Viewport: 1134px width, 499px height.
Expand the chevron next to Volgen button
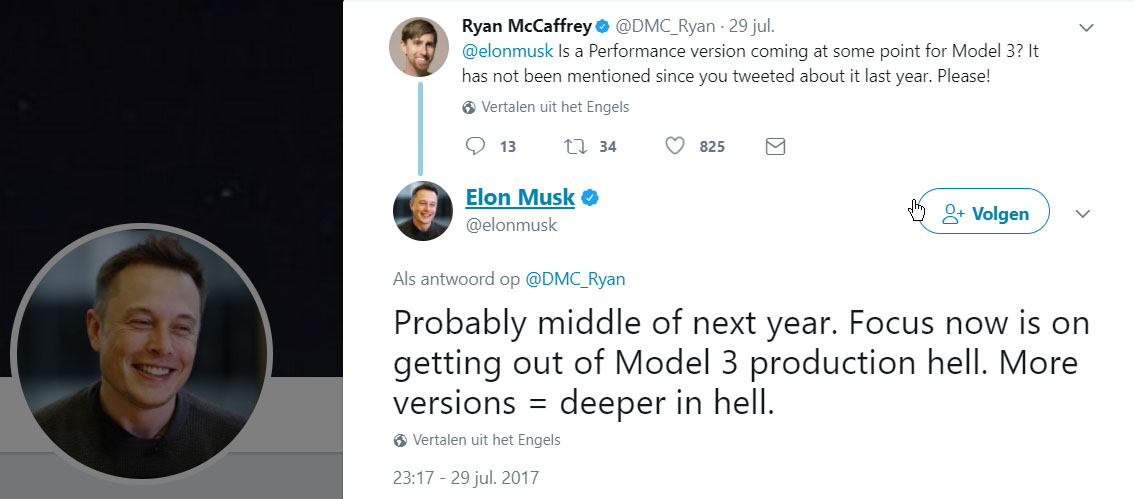(x=1083, y=213)
